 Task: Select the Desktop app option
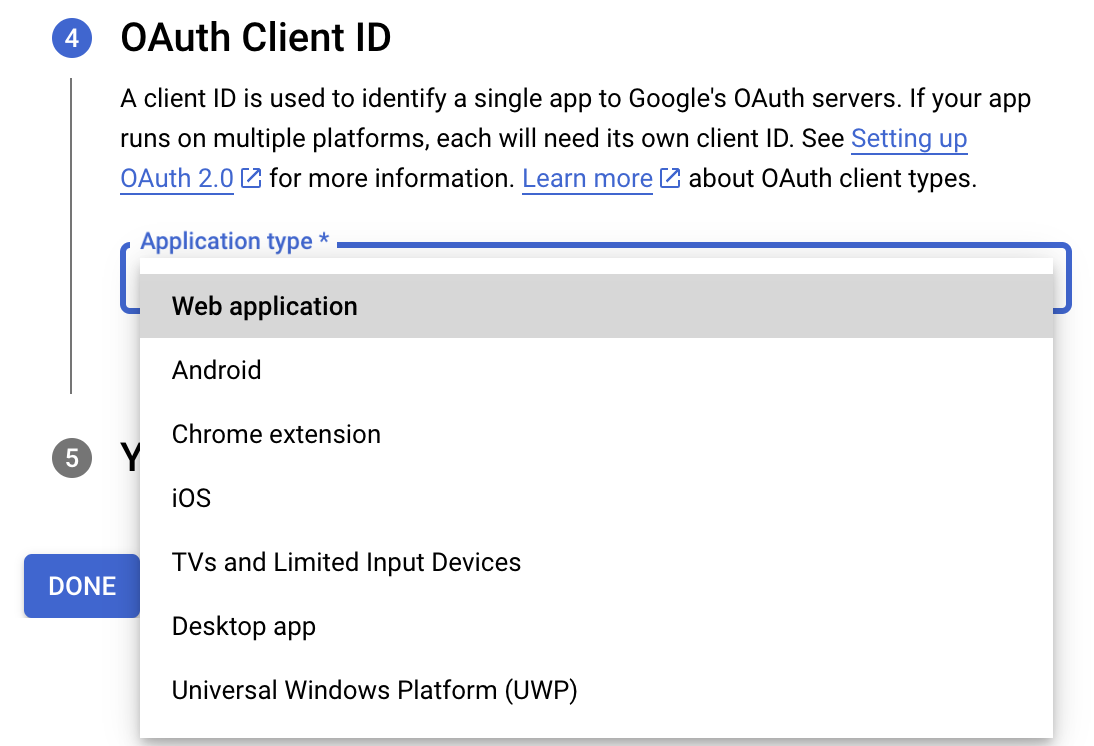[596, 627]
